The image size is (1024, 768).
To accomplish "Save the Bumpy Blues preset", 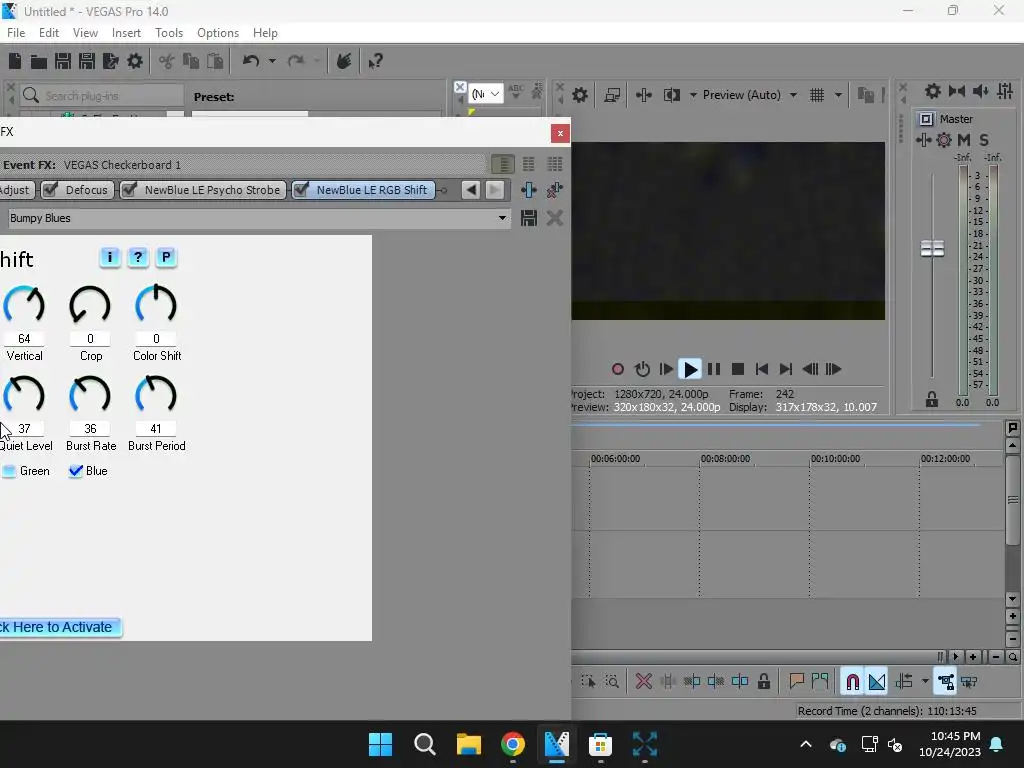I will 529,218.
